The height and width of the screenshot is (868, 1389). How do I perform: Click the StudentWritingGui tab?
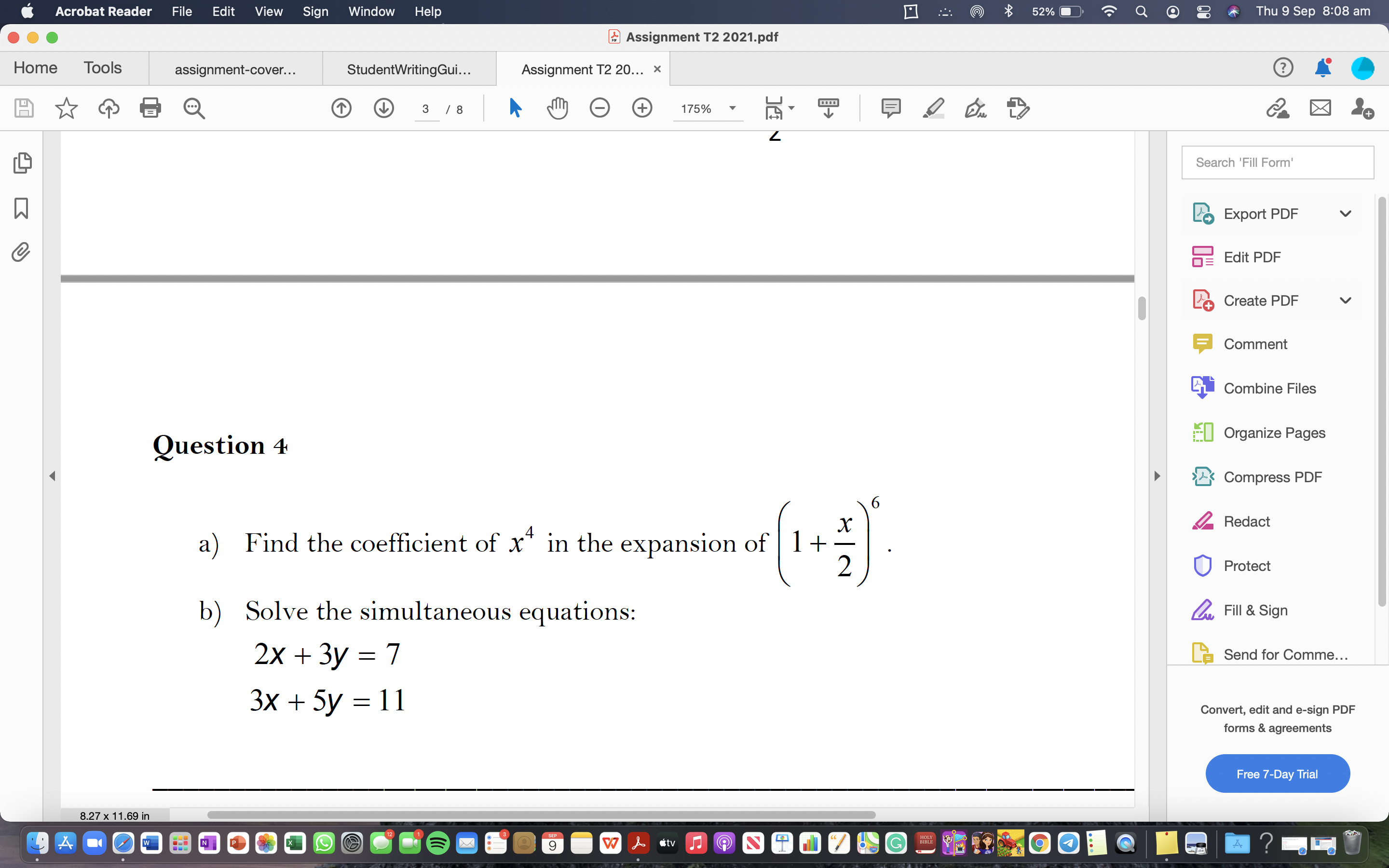[x=408, y=68]
